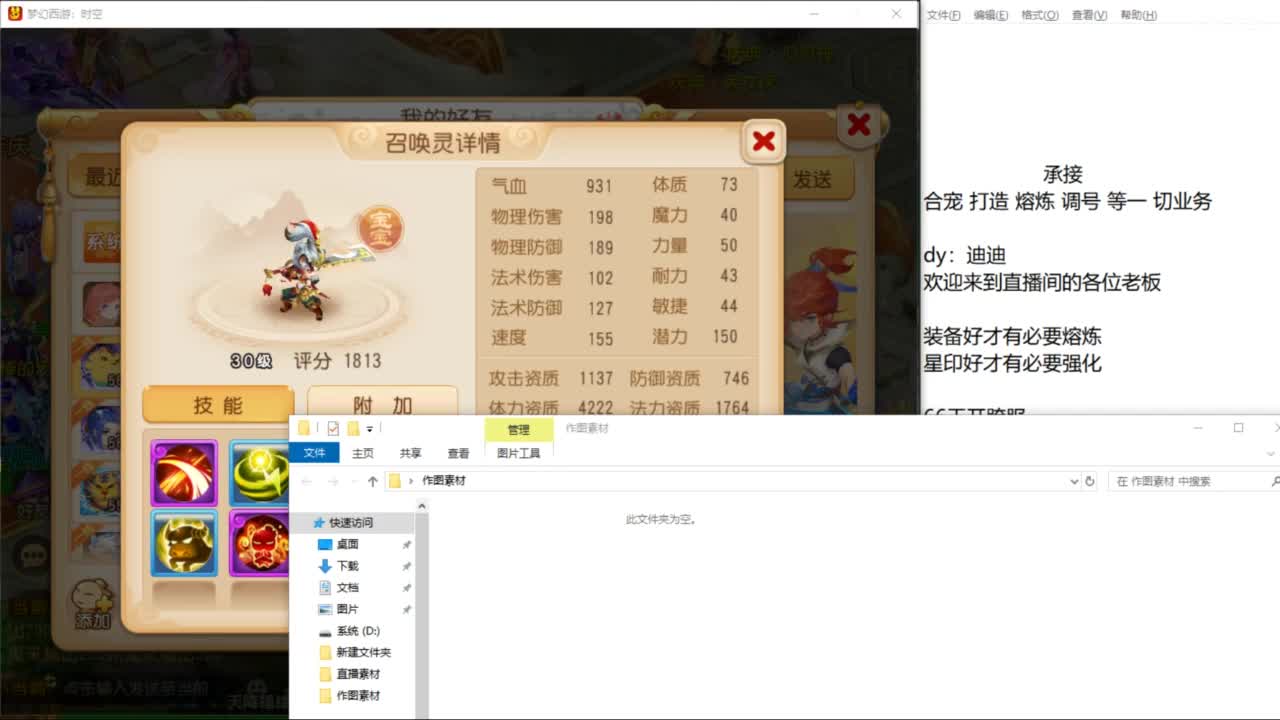Select 图片 in the navigation pane

click(x=347, y=609)
